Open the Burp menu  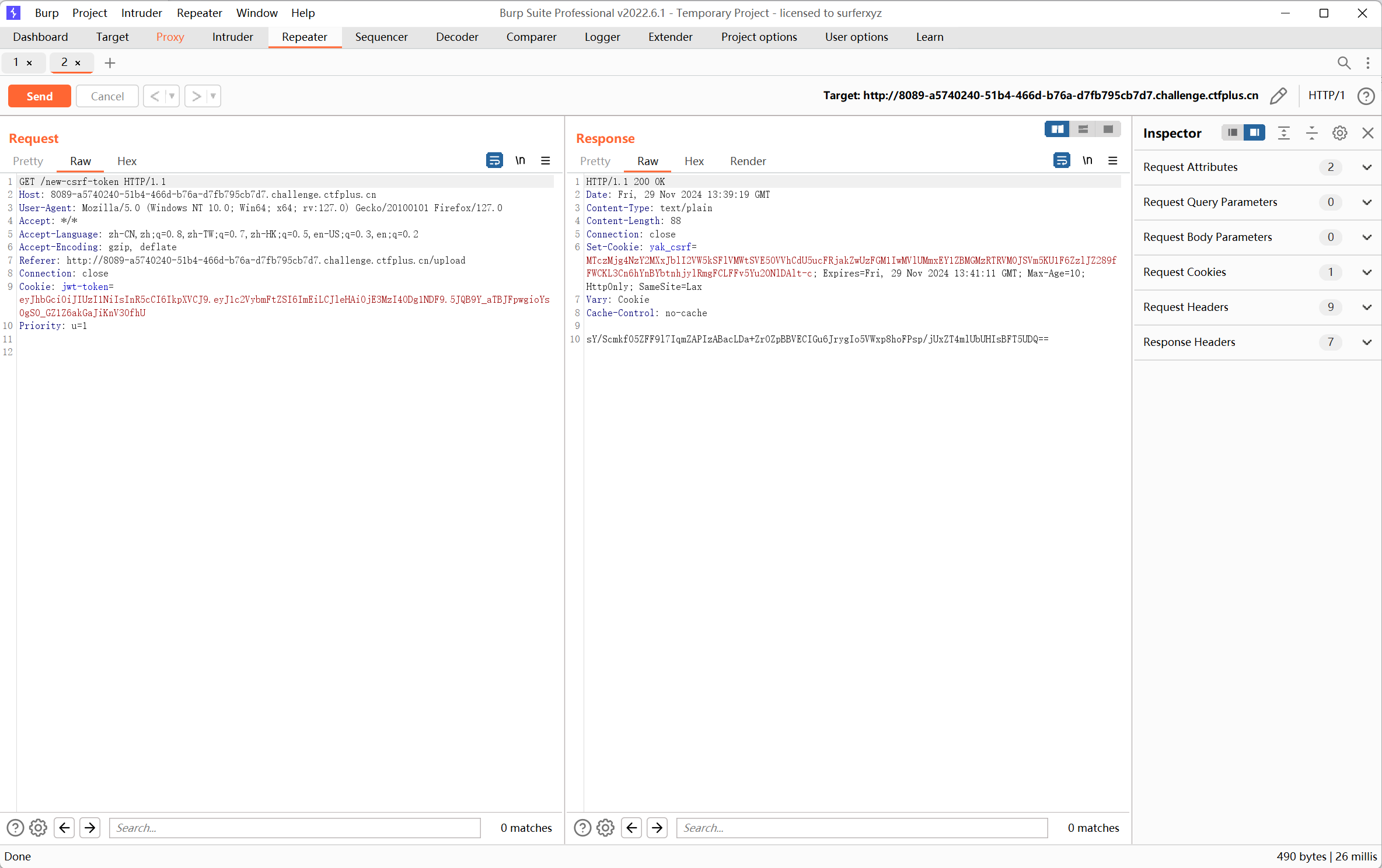tap(47, 13)
